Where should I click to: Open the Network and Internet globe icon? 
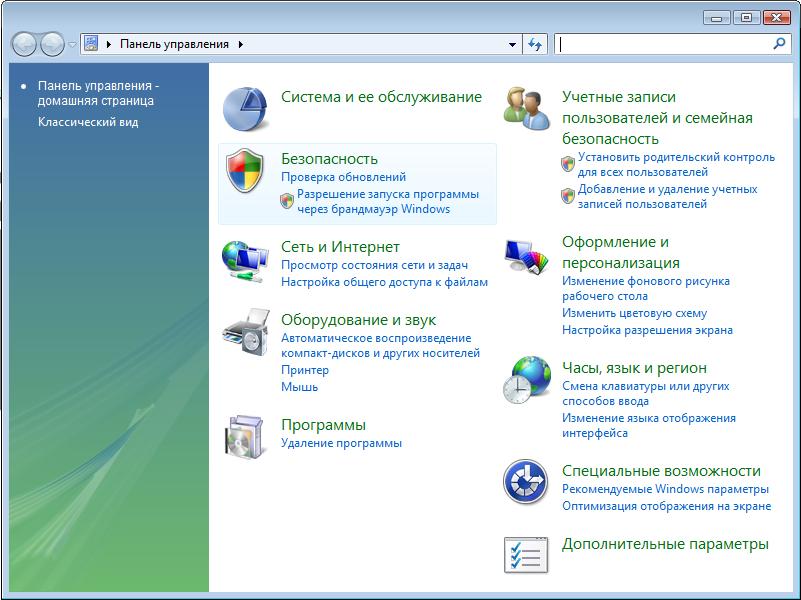click(245, 261)
